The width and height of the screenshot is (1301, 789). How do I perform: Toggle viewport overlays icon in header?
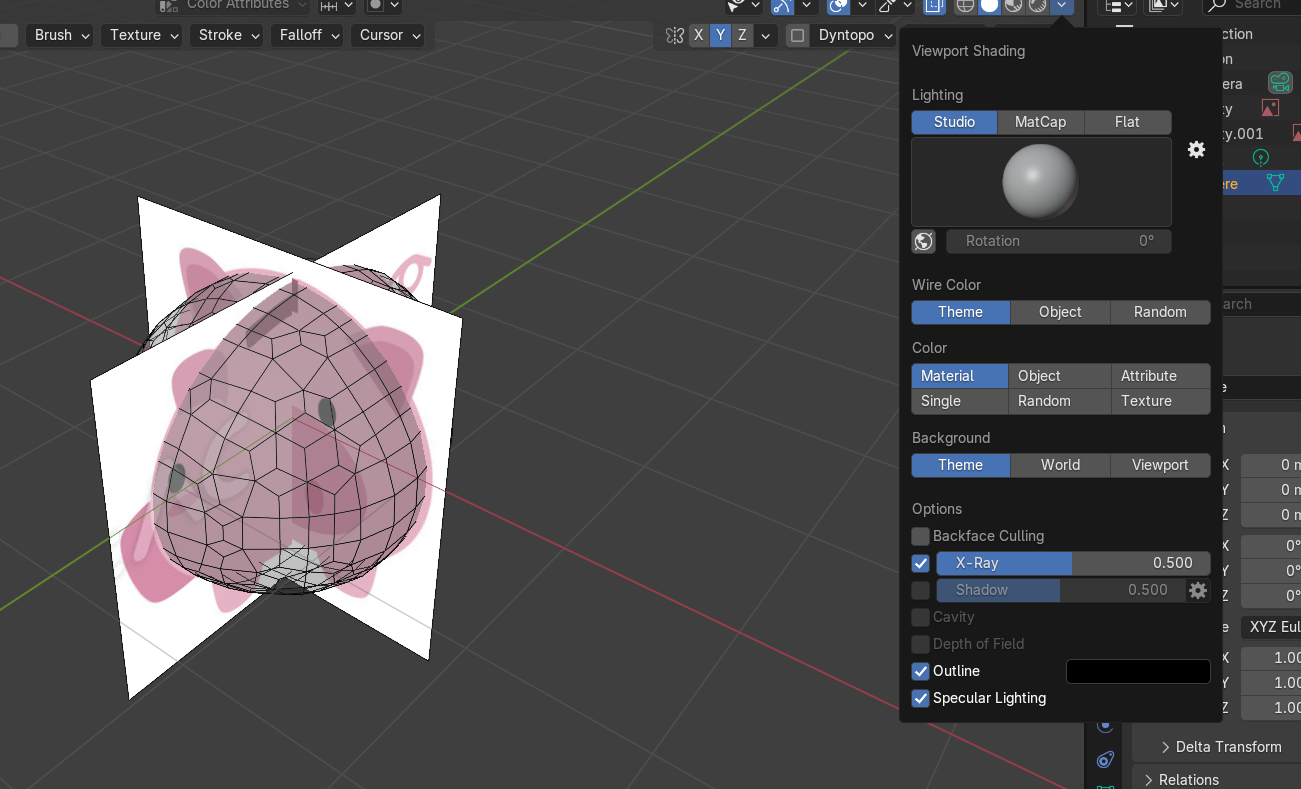tap(838, 5)
